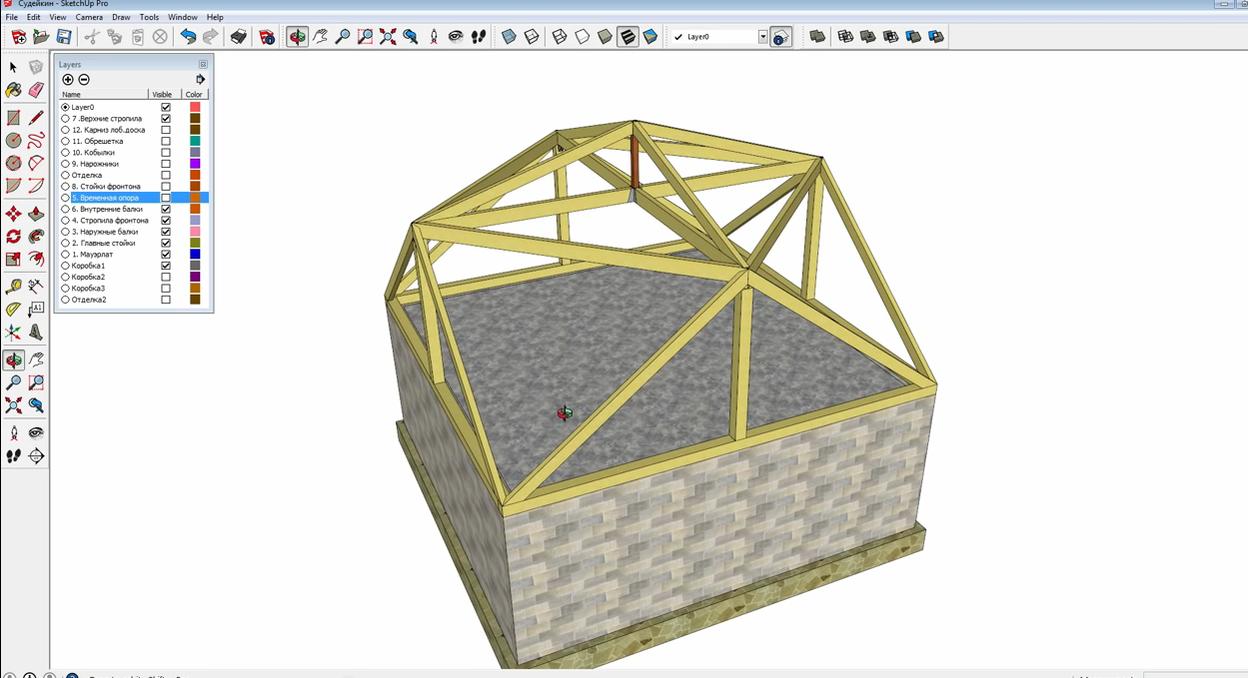Show the 11. Обрешетка layer
This screenshot has width=1248, height=678.
tap(166, 141)
